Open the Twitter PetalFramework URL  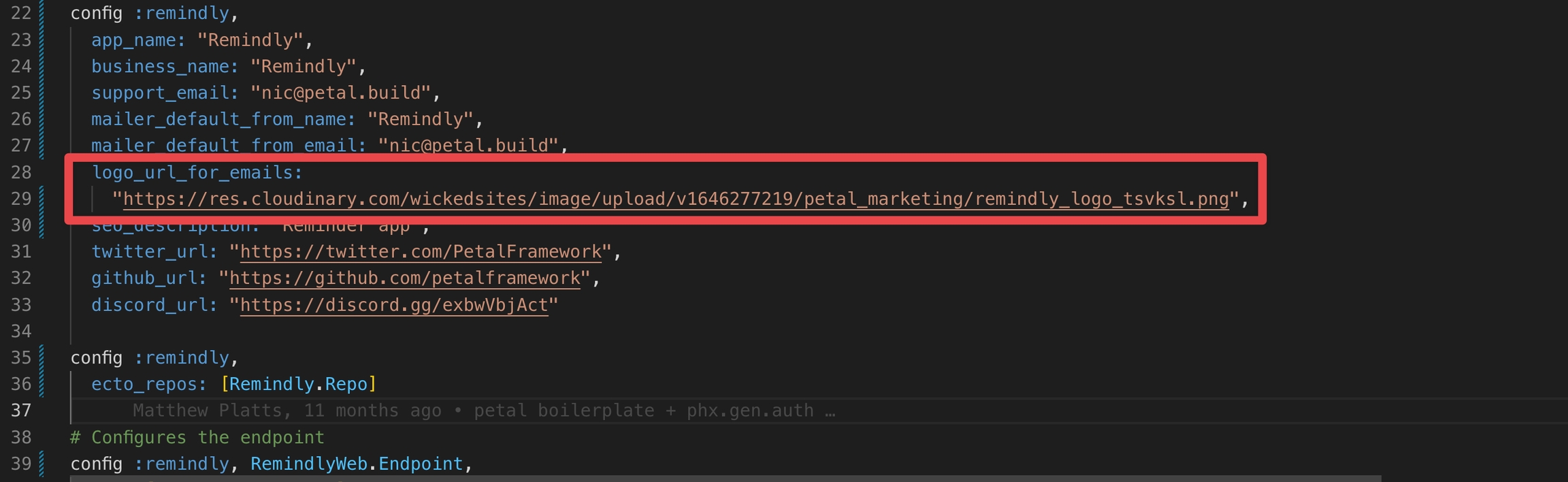(x=421, y=252)
